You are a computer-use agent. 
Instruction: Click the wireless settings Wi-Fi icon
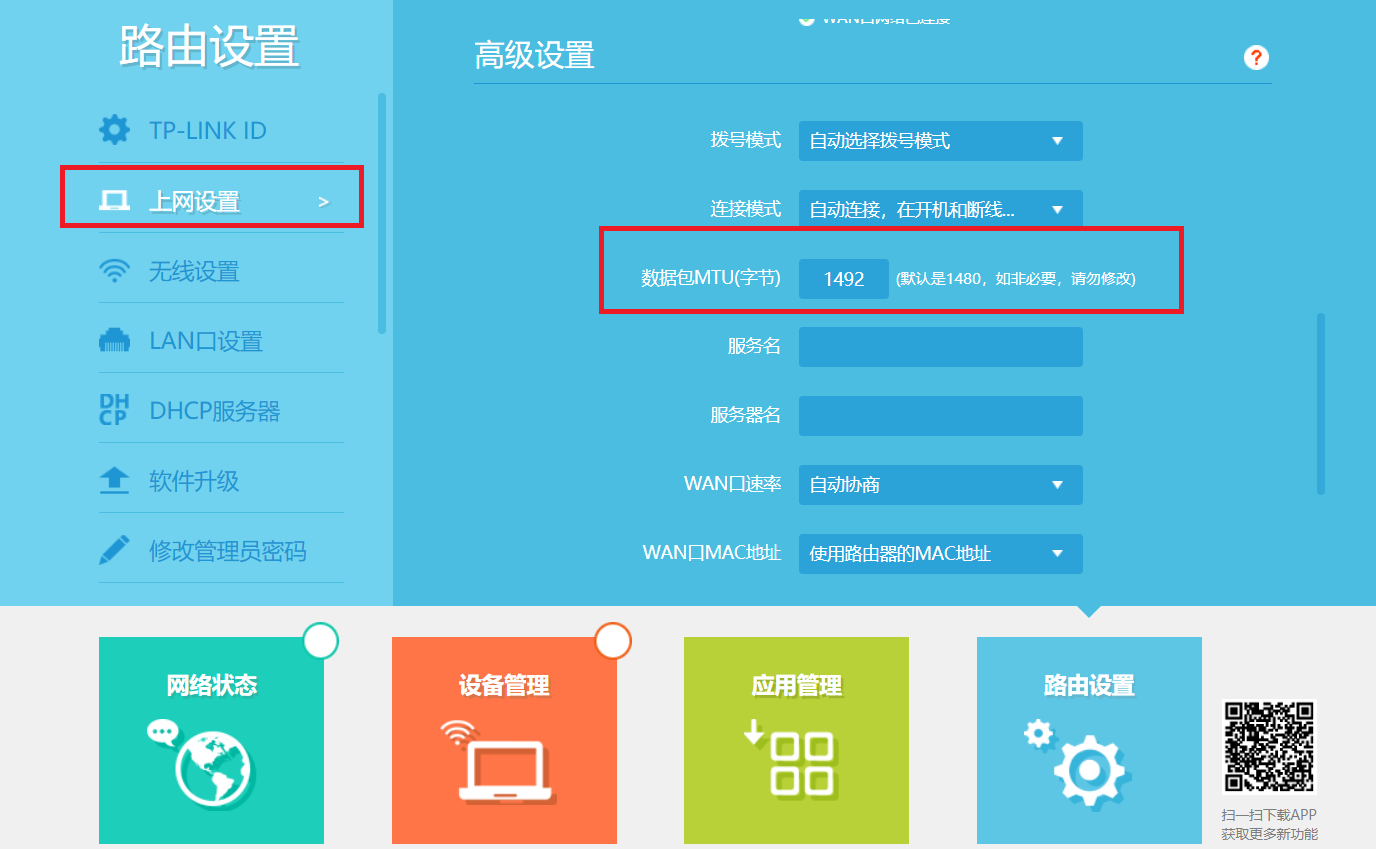coord(114,271)
